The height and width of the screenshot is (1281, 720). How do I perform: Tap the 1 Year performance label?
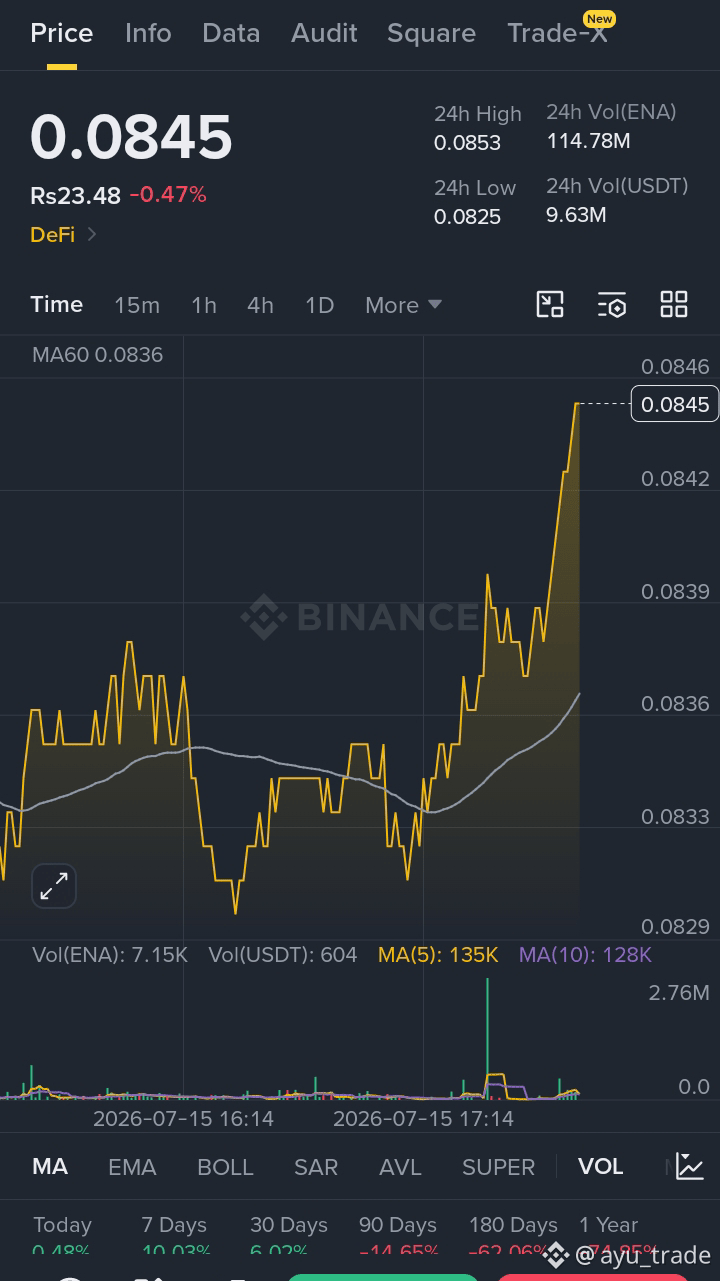pyautogui.click(x=608, y=1225)
